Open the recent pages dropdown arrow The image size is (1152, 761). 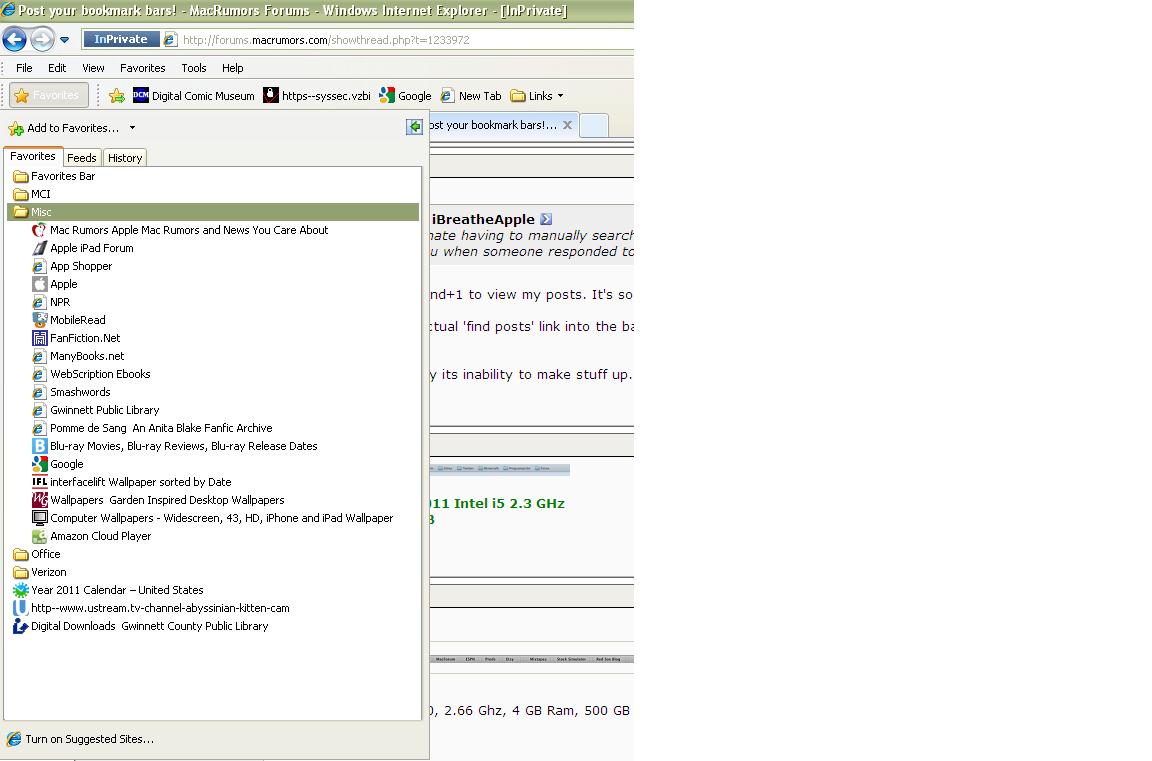(64, 40)
